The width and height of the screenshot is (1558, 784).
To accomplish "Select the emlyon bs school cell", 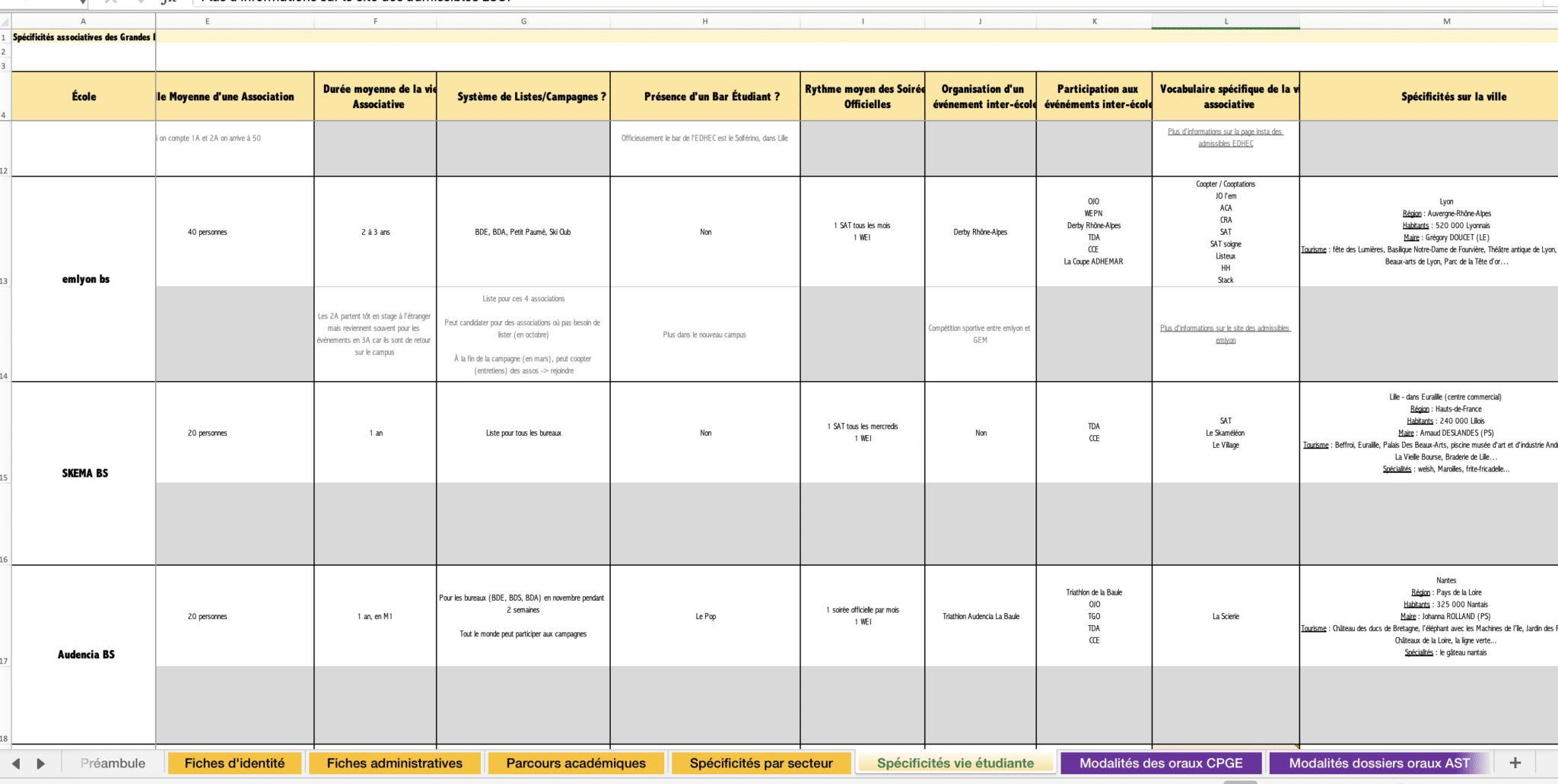I will coord(84,279).
